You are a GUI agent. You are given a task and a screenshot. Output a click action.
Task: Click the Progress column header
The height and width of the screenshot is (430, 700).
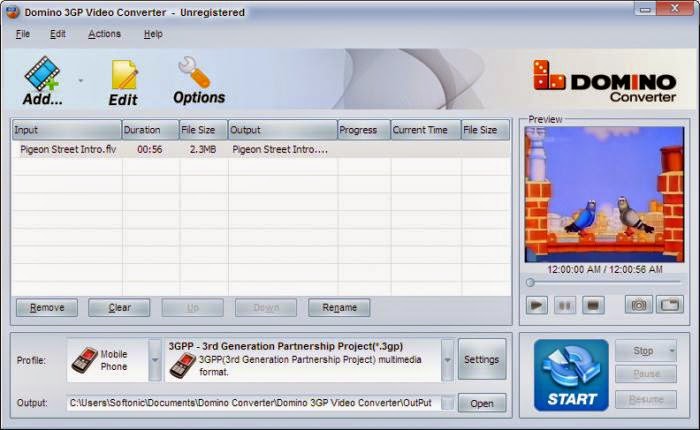pos(364,130)
